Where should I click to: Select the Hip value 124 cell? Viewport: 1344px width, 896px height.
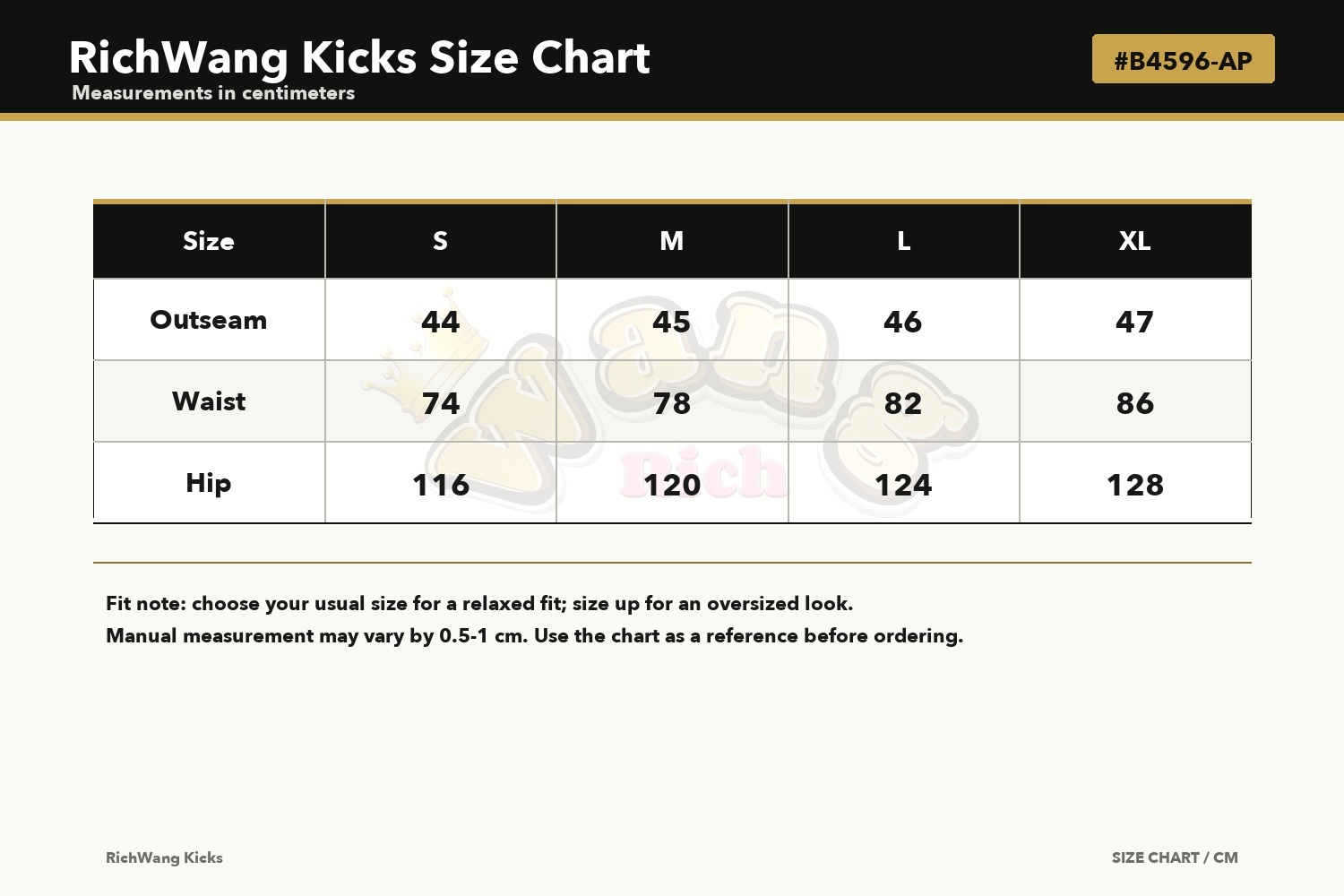point(904,483)
